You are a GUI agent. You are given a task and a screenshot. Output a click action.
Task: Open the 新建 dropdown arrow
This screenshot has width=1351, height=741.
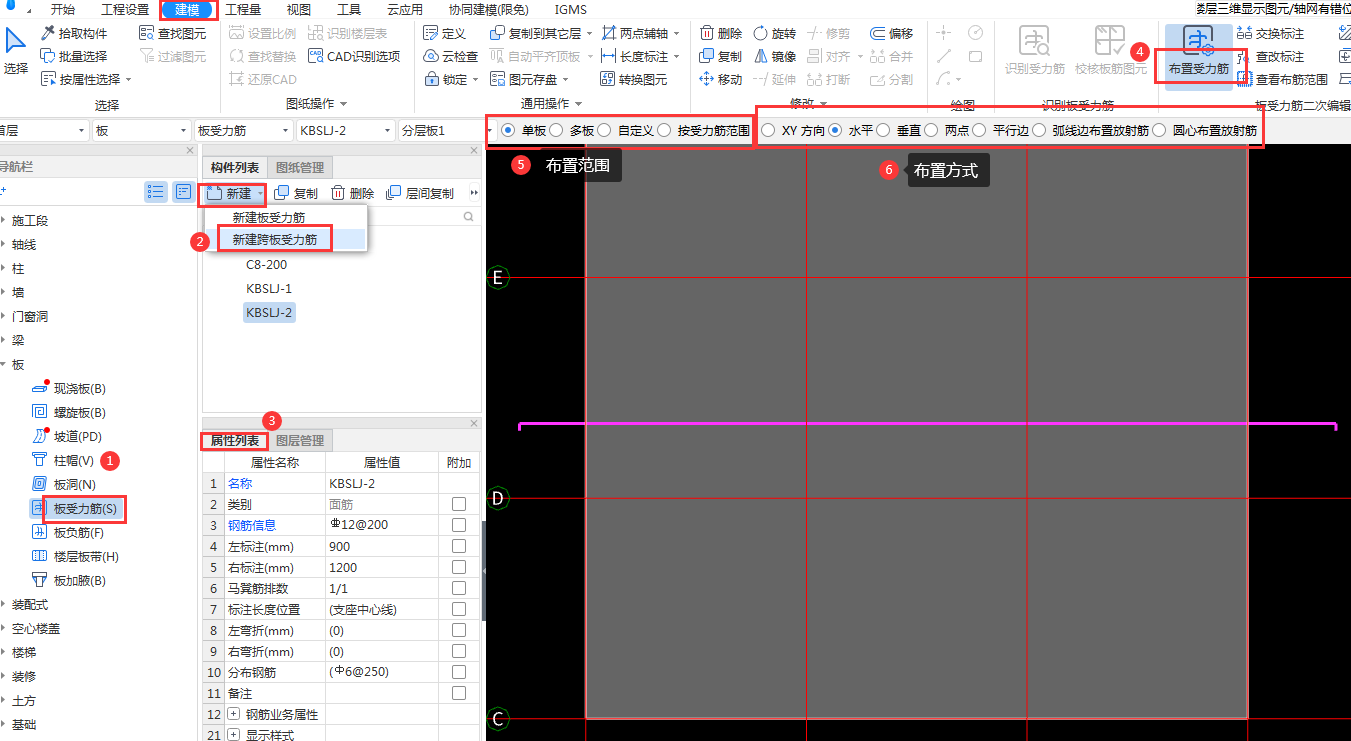pyautogui.click(x=261, y=193)
